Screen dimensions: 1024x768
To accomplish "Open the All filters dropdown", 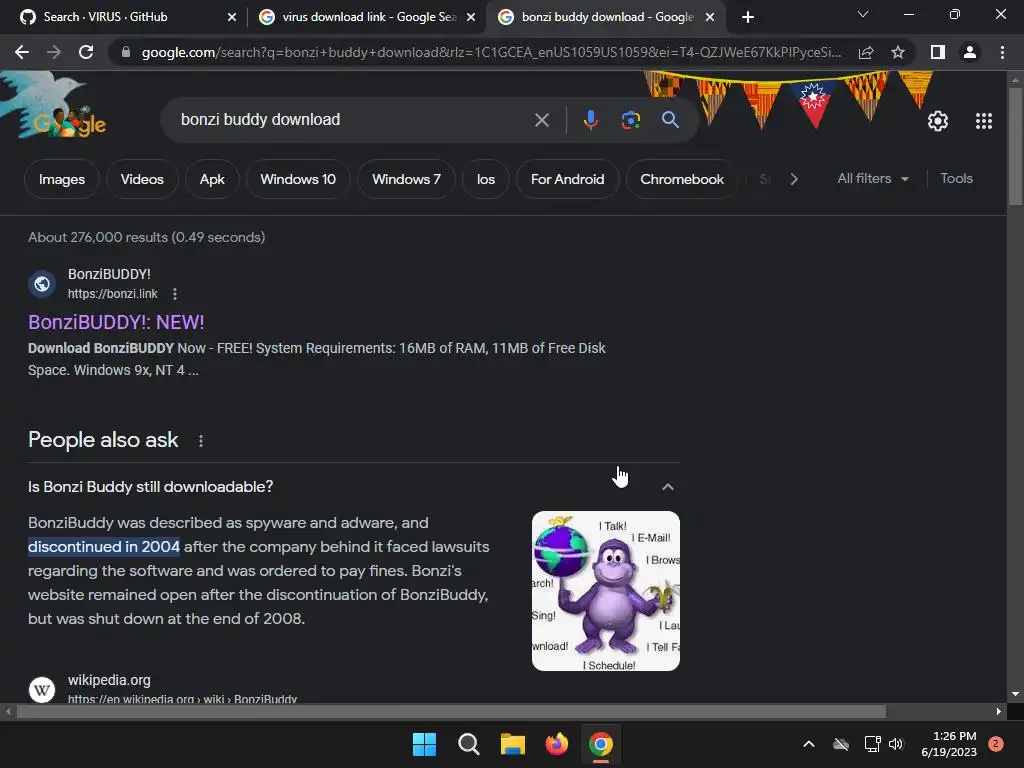I will (x=873, y=178).
